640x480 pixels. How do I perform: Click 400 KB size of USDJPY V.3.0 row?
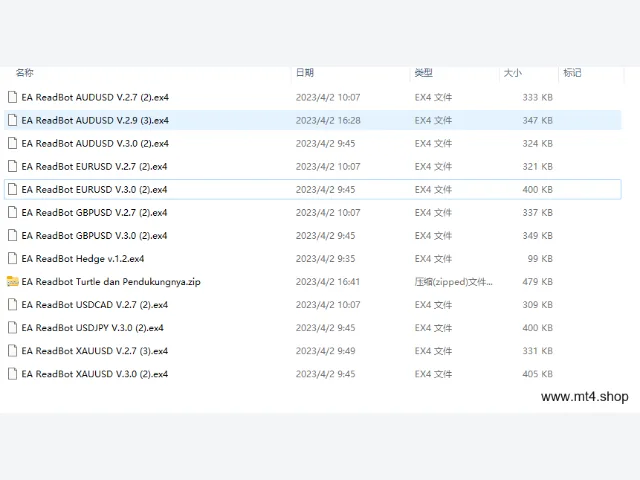(538, 328)
